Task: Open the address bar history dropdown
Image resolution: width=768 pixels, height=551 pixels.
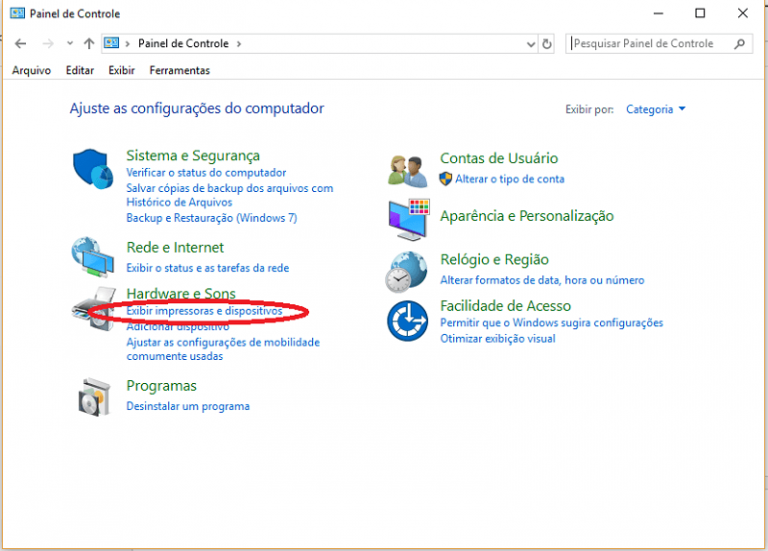Action: point(530,44)
